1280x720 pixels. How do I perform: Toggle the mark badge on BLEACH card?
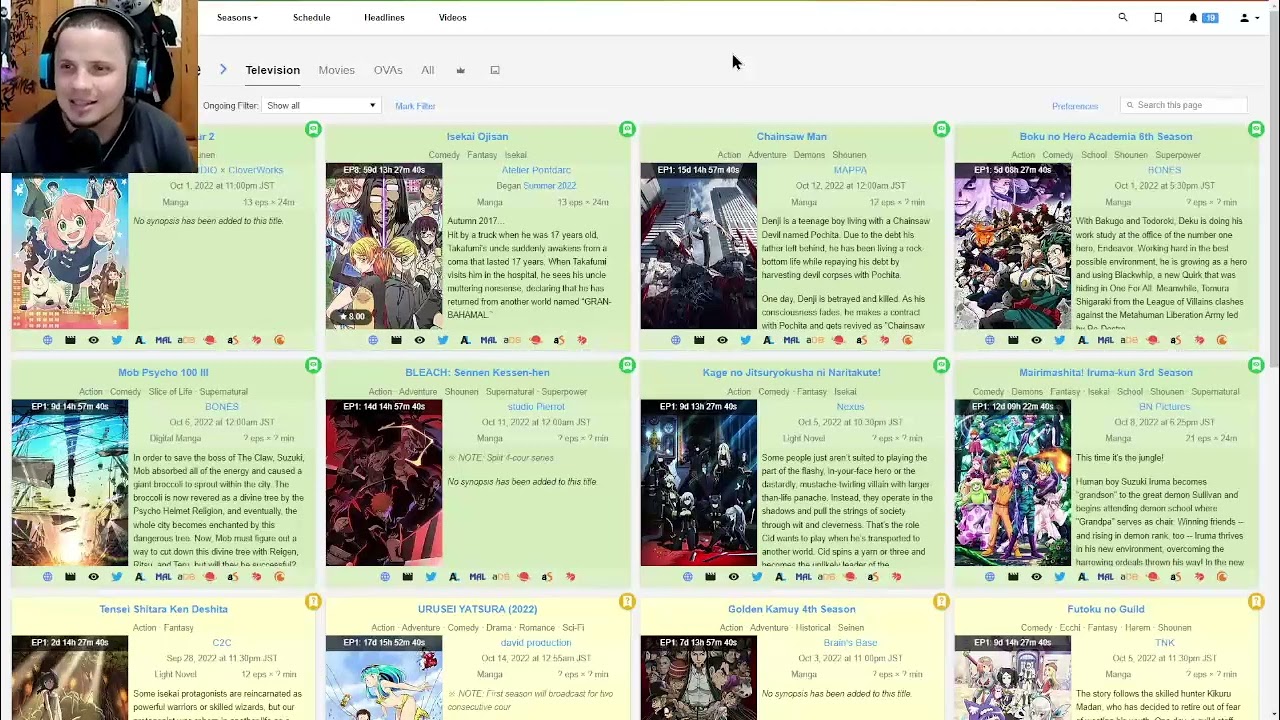(x=627, y=365)
